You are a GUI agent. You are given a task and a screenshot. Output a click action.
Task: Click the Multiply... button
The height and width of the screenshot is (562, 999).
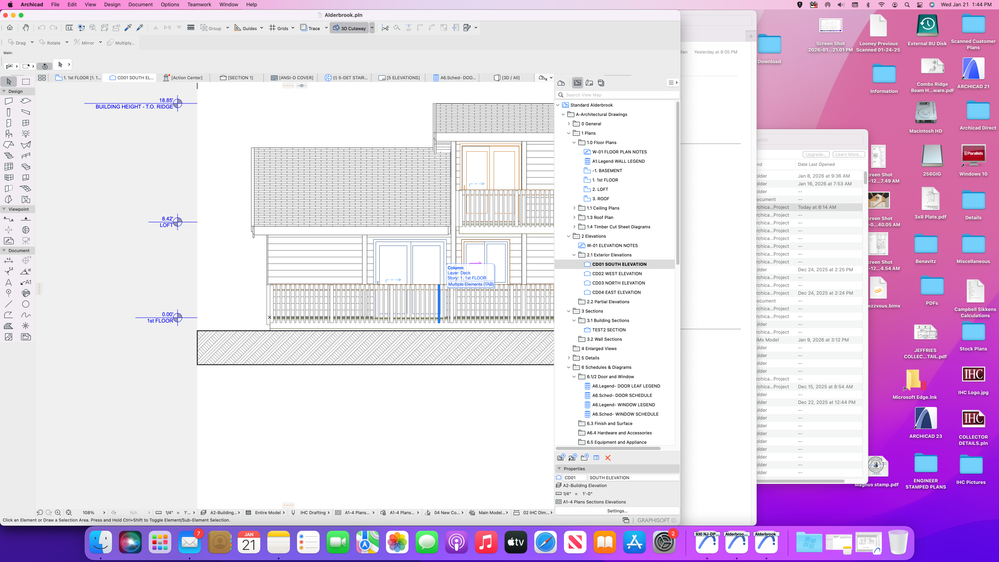point(121,43)
